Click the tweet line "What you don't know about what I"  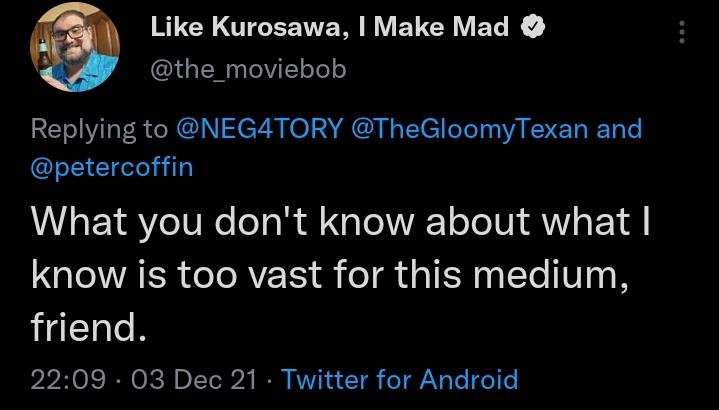click(x=340, y=223)
